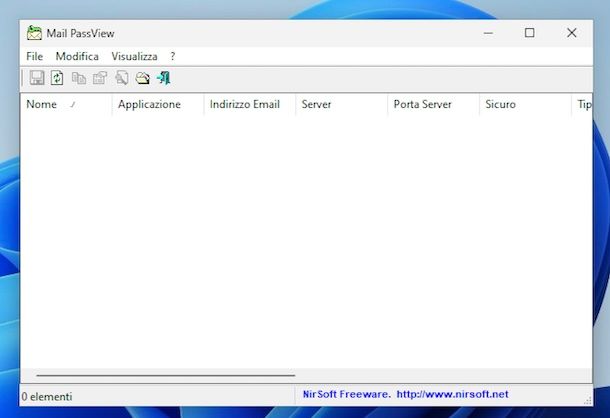The height and width of the screenshot is (418, 610).
Task: Sort by the Indirizzo Email column header
Action: click(250, 104)
